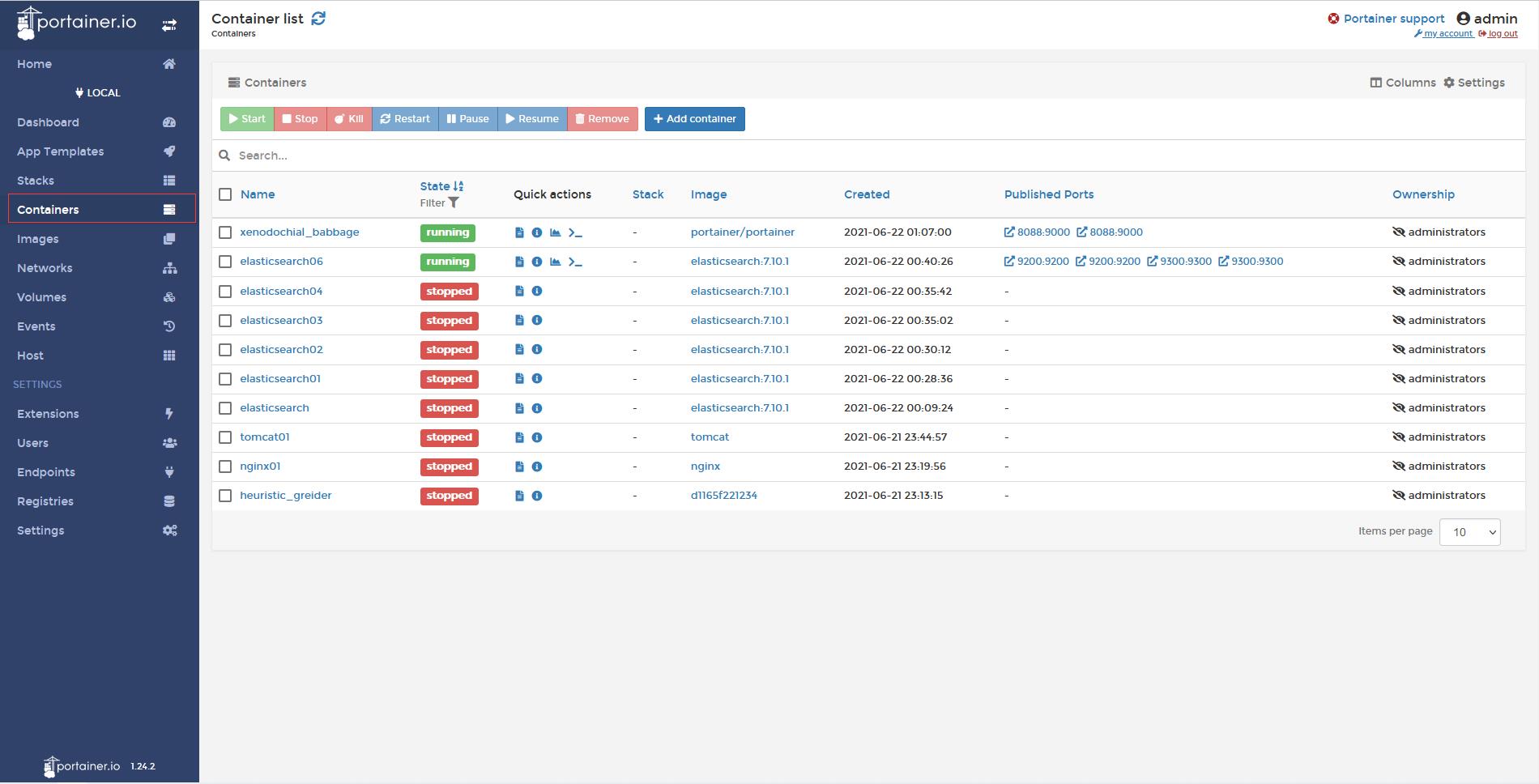Viewport: 1539px width, 784px height.
Task: Open logs icon for xenodochial_babbage
Action: tap(519, 232)
